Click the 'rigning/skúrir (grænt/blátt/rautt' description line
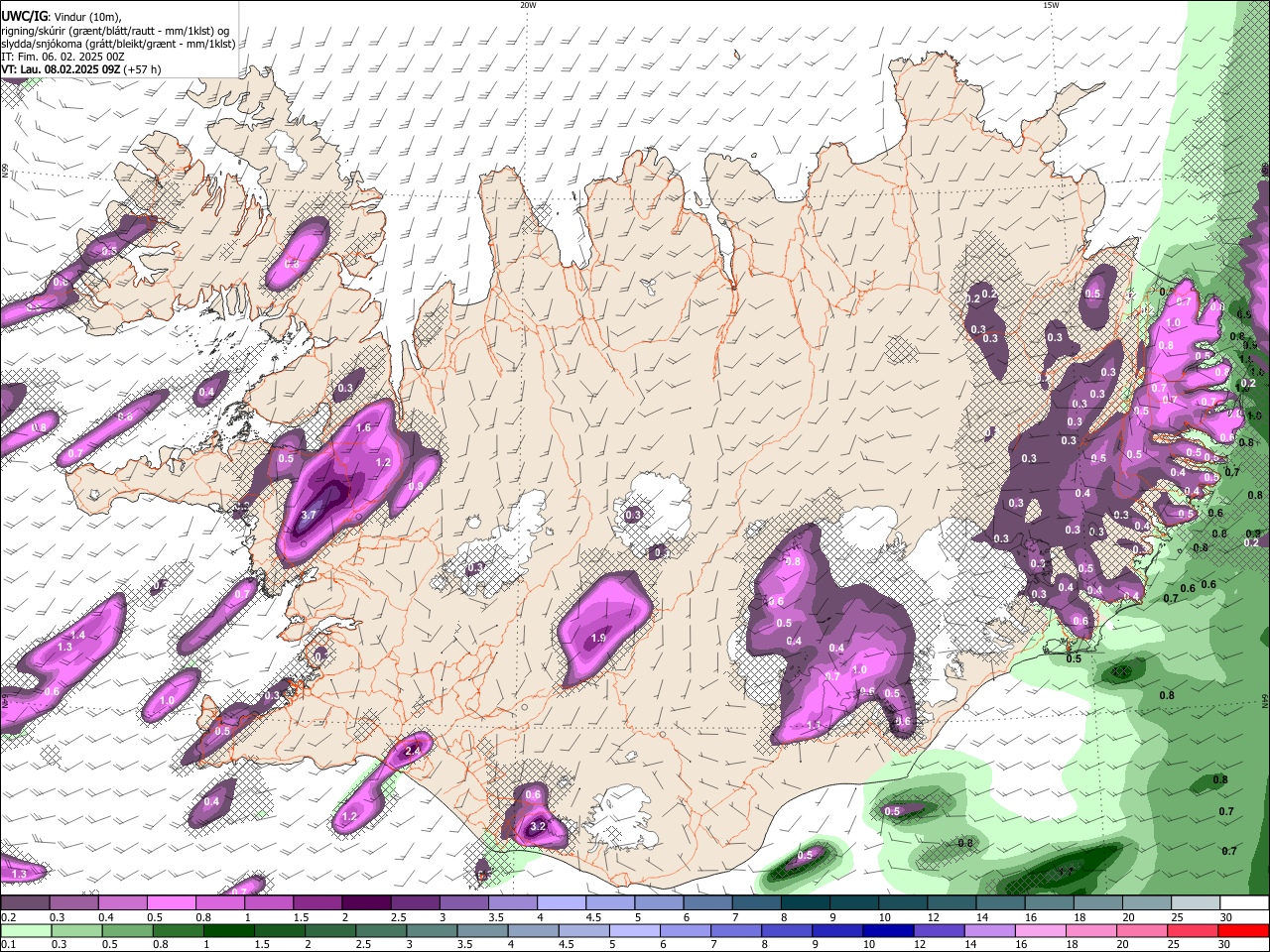Screen dimensions: 1270x952 [117, 30]
